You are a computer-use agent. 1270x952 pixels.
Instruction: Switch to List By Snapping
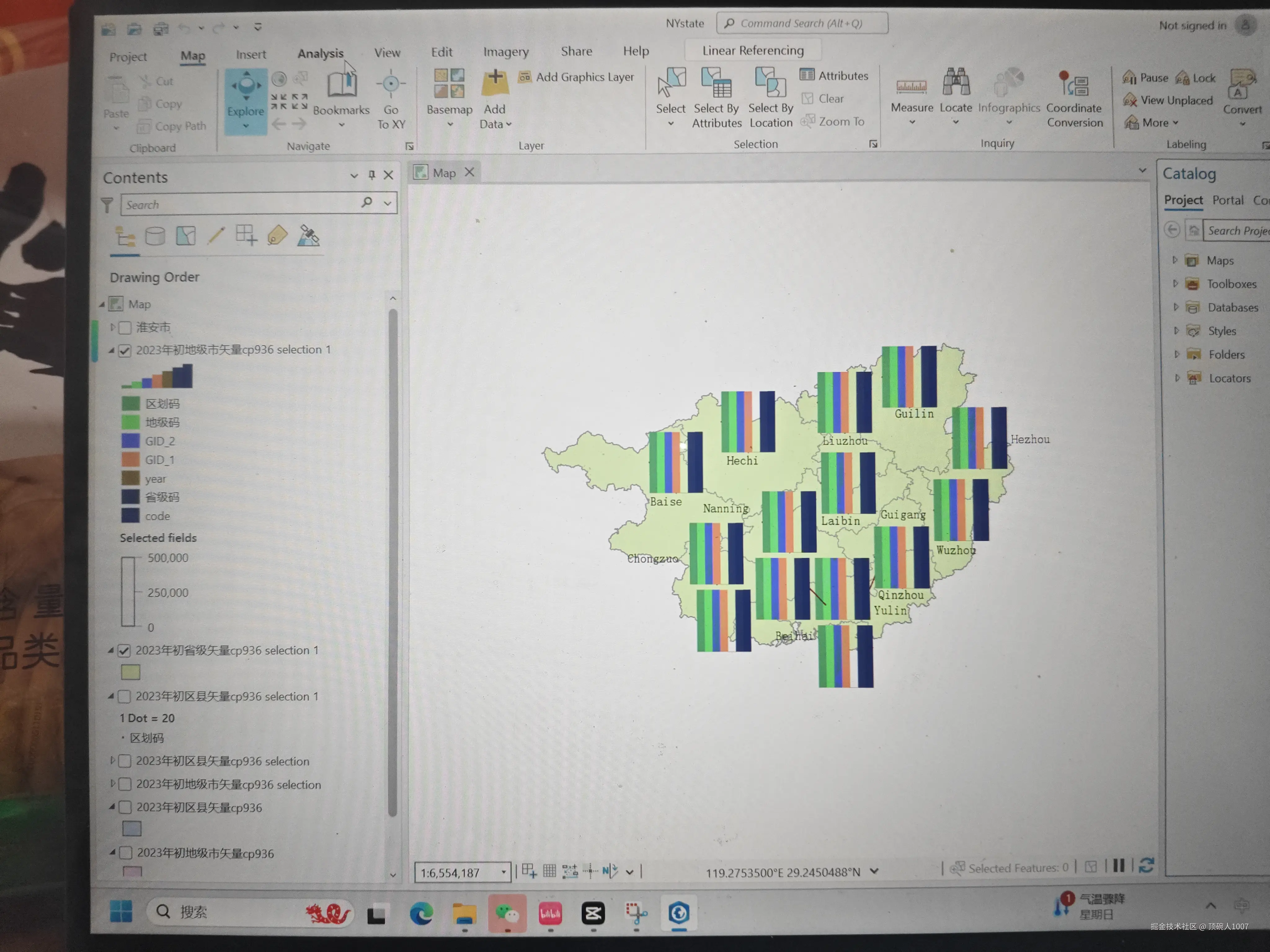(246, 235)
